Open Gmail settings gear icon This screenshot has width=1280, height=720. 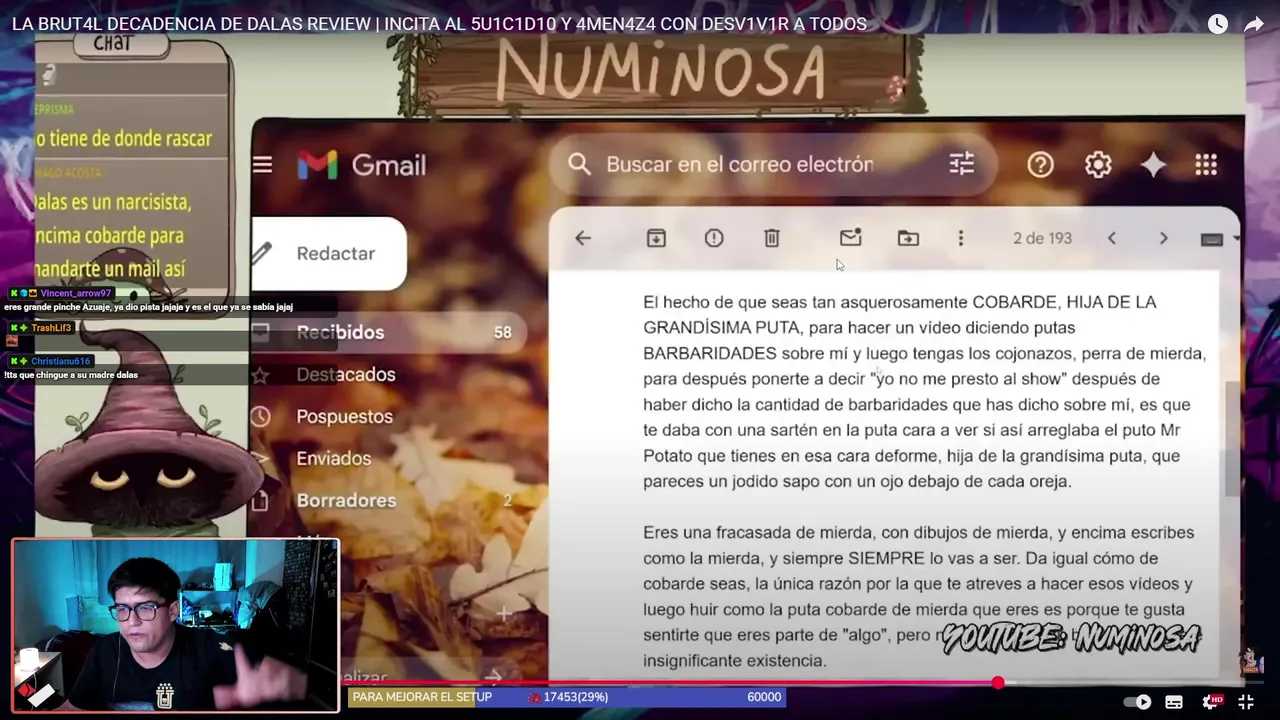(1098, 165)
